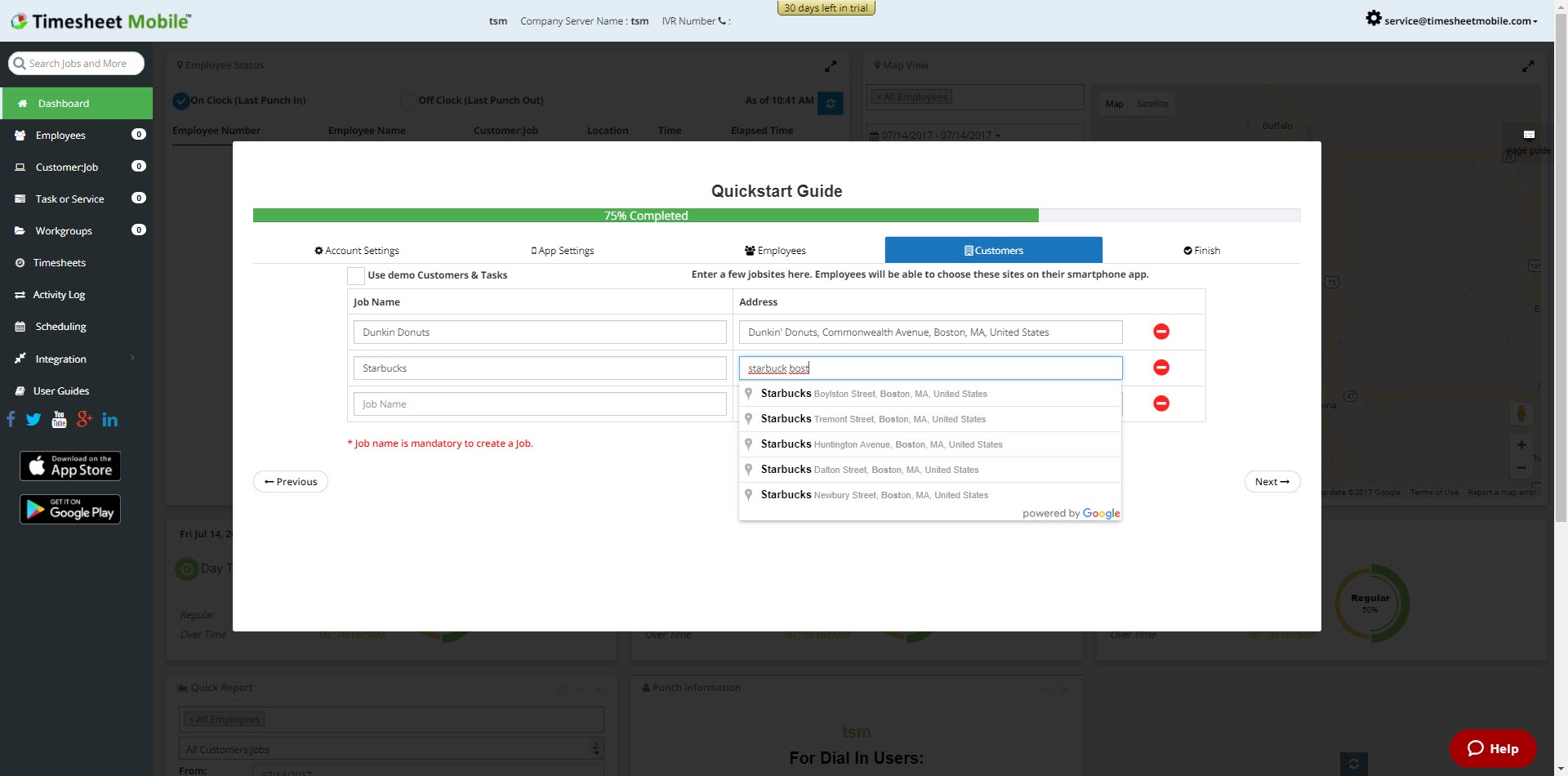Open Employees in sidebar
This screenshot has height=776, width=1568.
pyautogui.click(x=76, y=136)
